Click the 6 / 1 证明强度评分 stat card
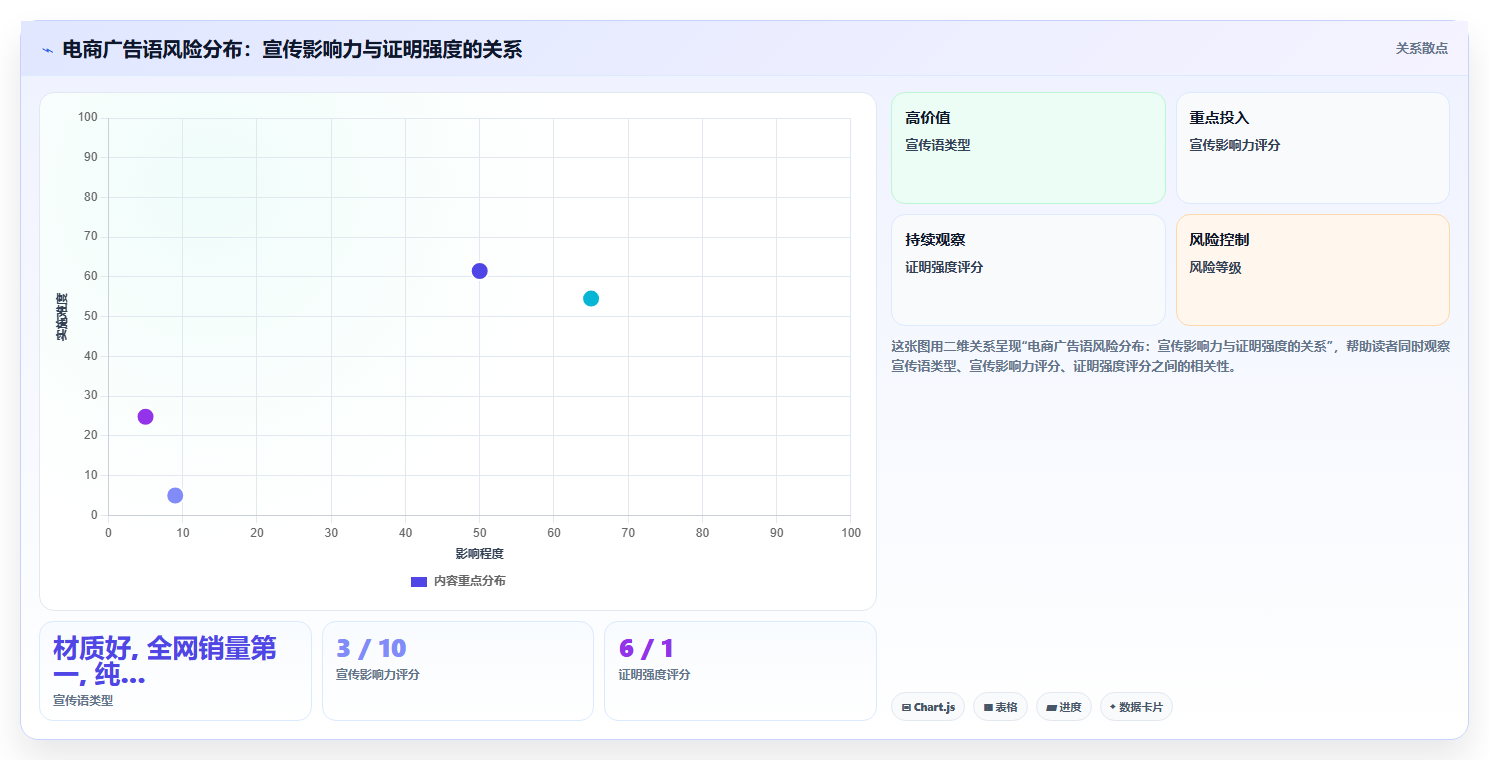The image size is (1489, 760). 740,671
